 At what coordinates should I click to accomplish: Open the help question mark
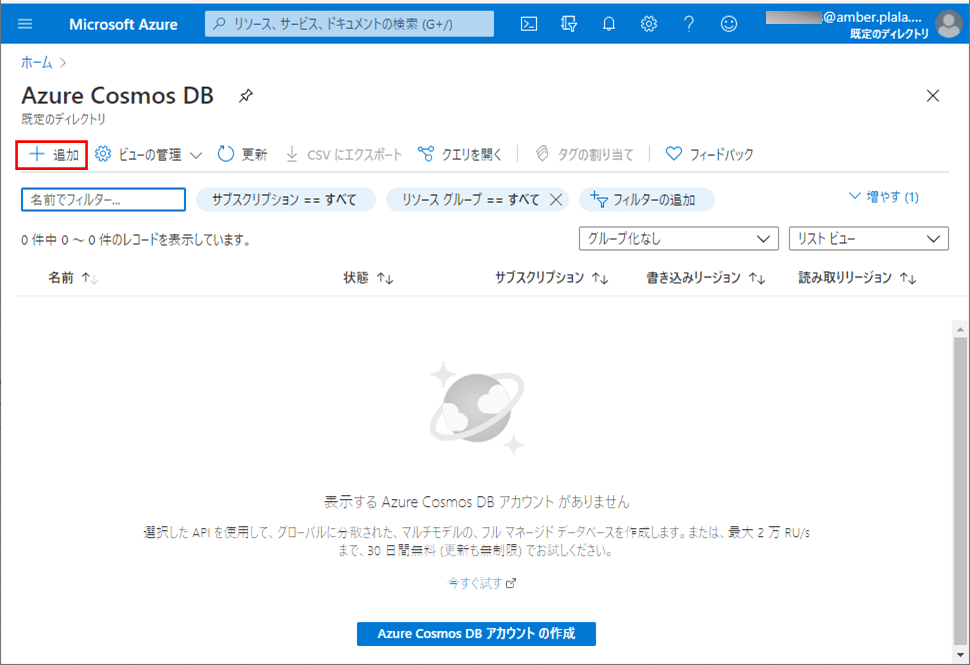689,24
